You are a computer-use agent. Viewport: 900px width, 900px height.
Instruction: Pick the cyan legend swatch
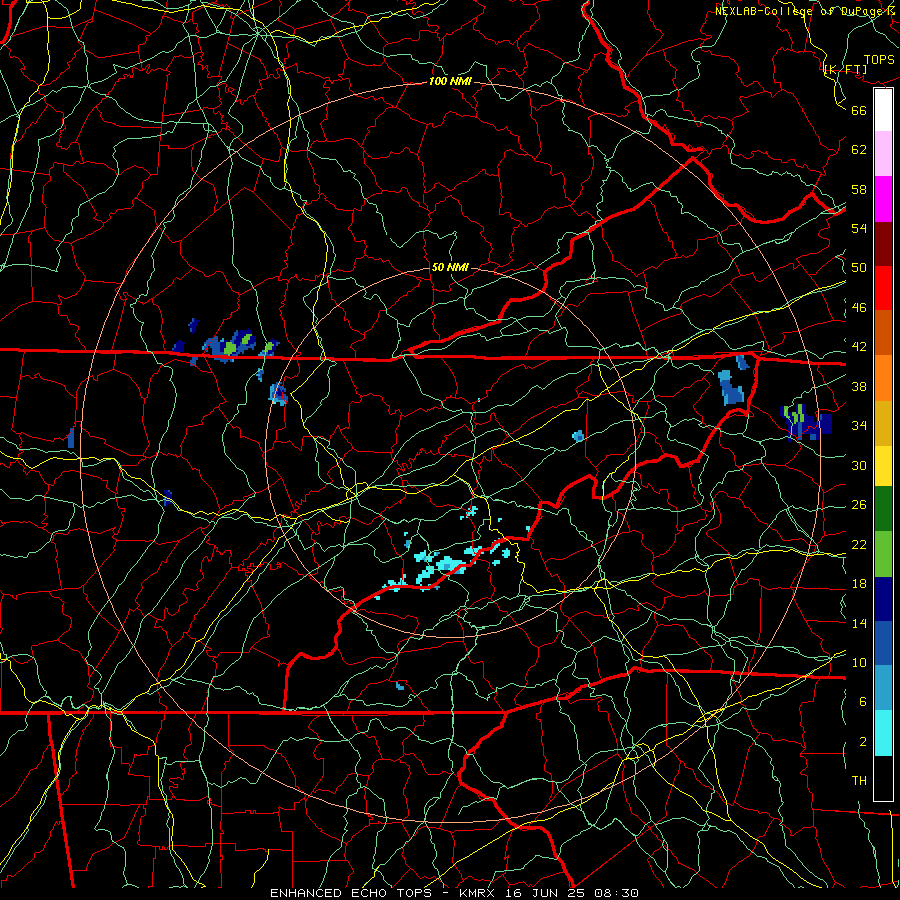883,733
